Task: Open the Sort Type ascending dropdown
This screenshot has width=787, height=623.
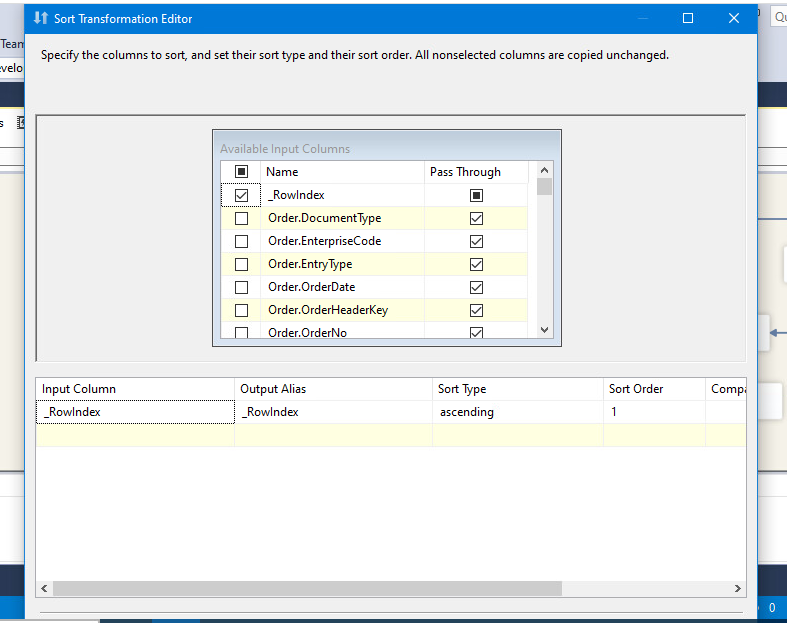Action: pyautogui.click(x=518, y=412)
